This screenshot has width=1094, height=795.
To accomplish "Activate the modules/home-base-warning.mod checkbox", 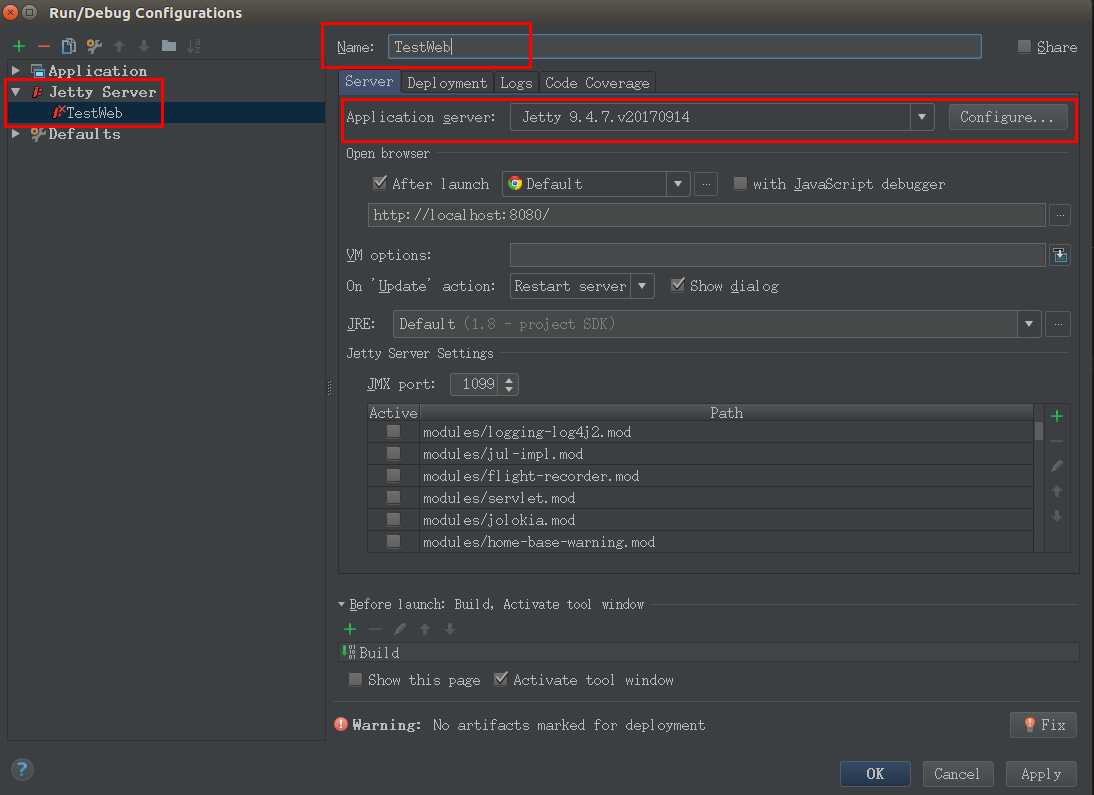I will click(x=394, y=542).
